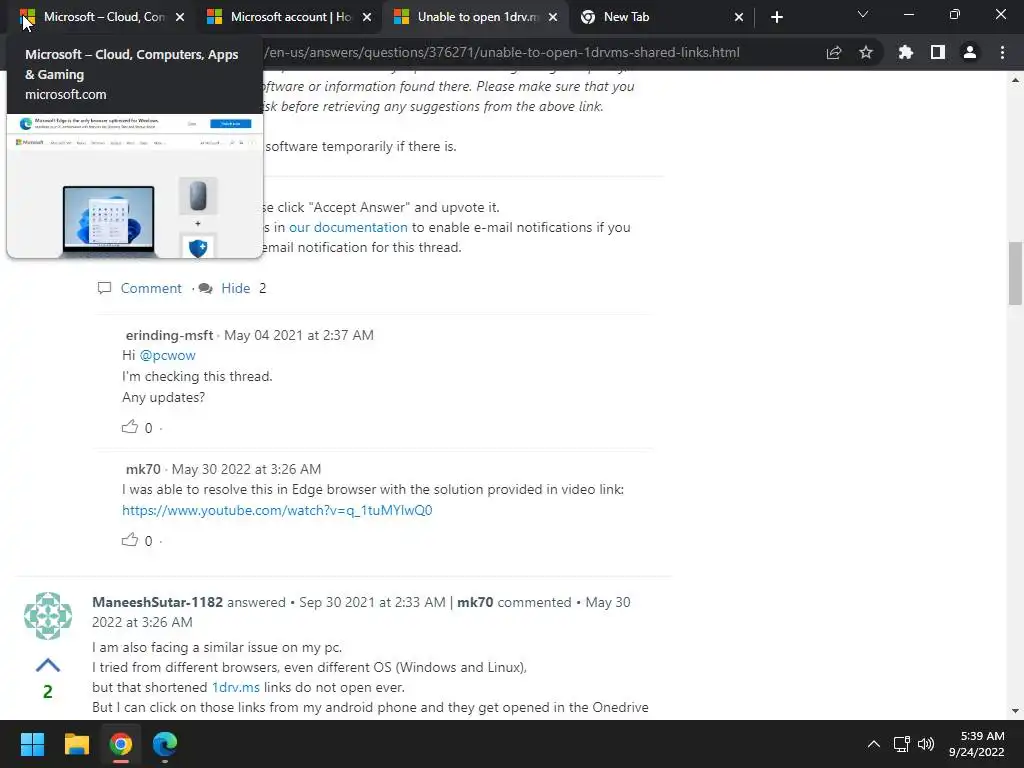Close the Microsoft – Cloud tab

pos(180,17)
